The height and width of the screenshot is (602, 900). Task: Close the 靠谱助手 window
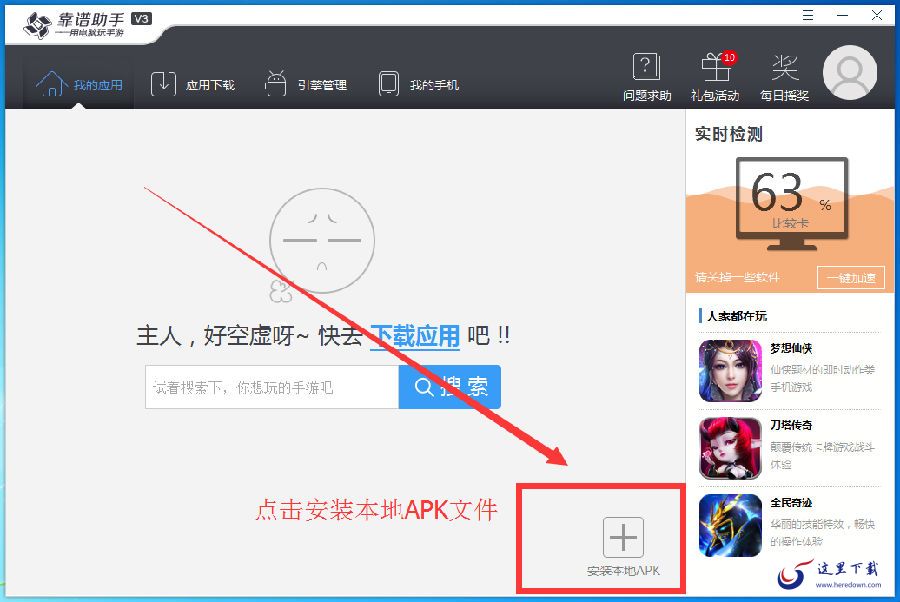click(877, 15)
